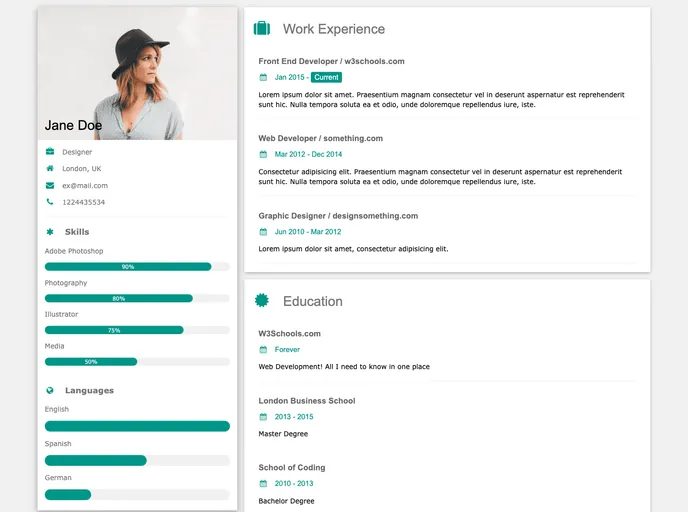Click the London Business School heading
The height and width of the screenshot is (512, 688).
click(x=306, y=401)
